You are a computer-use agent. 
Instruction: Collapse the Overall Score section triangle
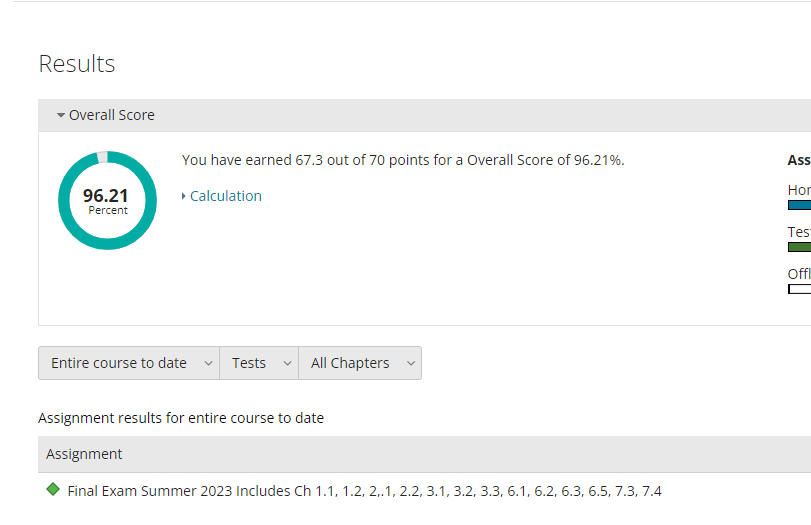(61, 116)
